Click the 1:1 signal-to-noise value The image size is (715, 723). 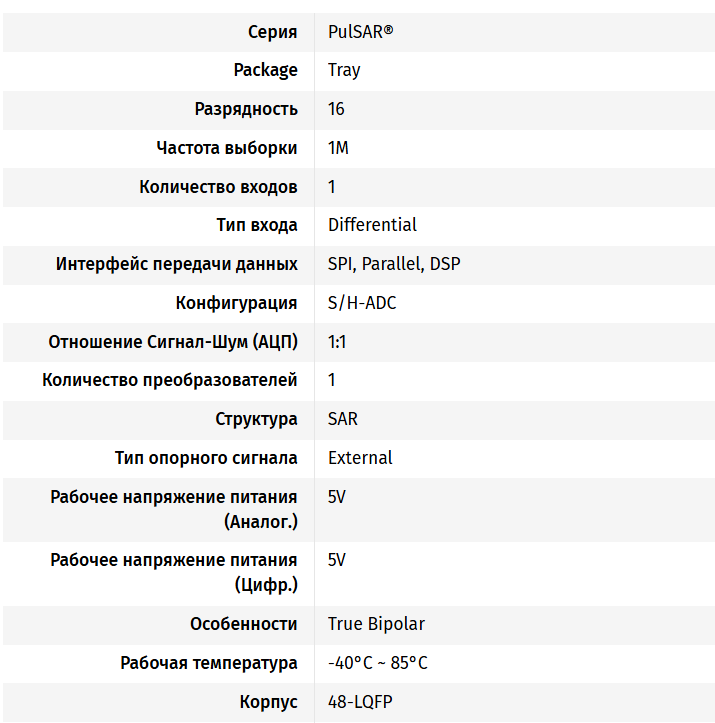[337, 342]
